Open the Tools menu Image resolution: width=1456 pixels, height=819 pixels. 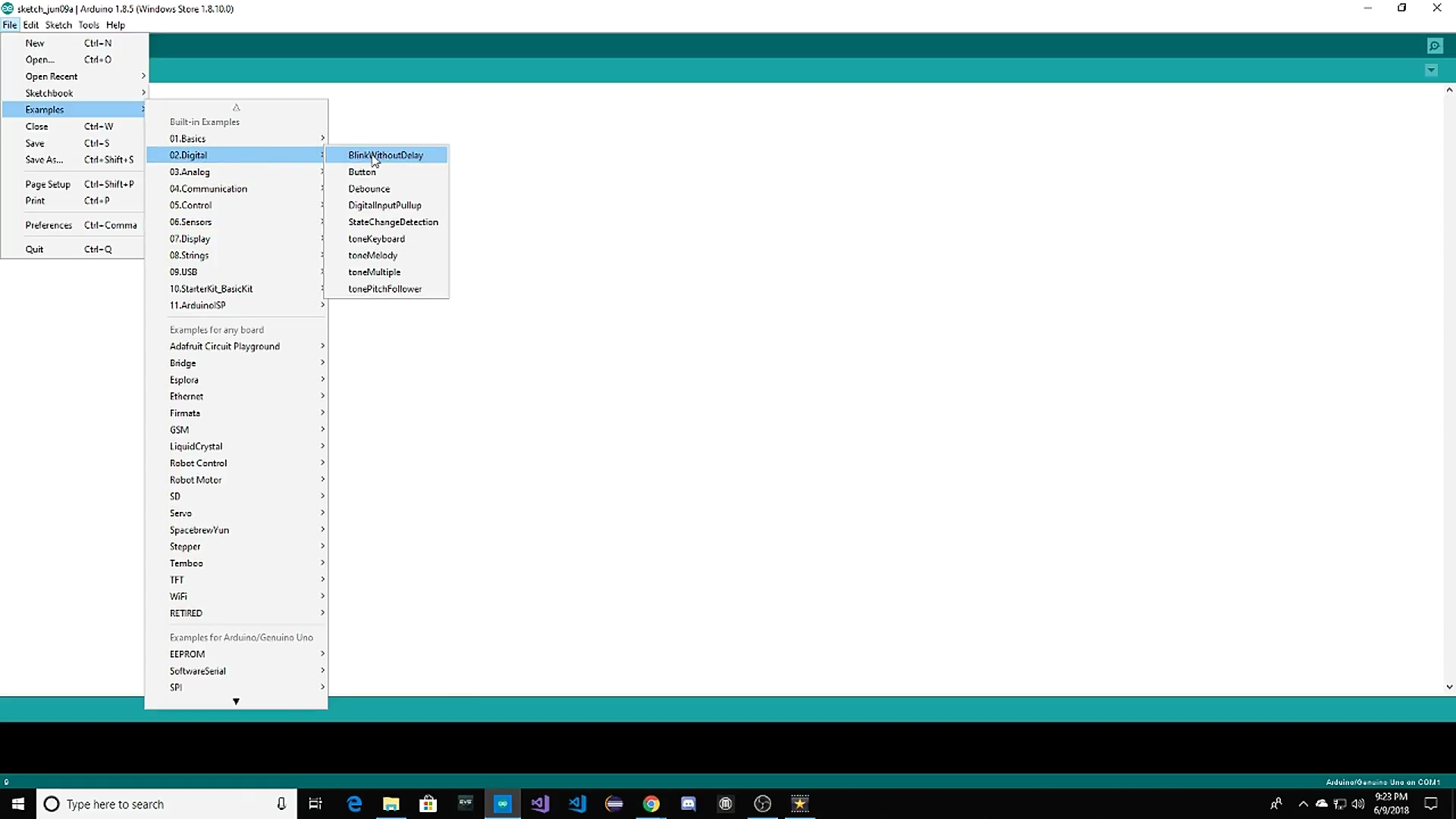89,25
